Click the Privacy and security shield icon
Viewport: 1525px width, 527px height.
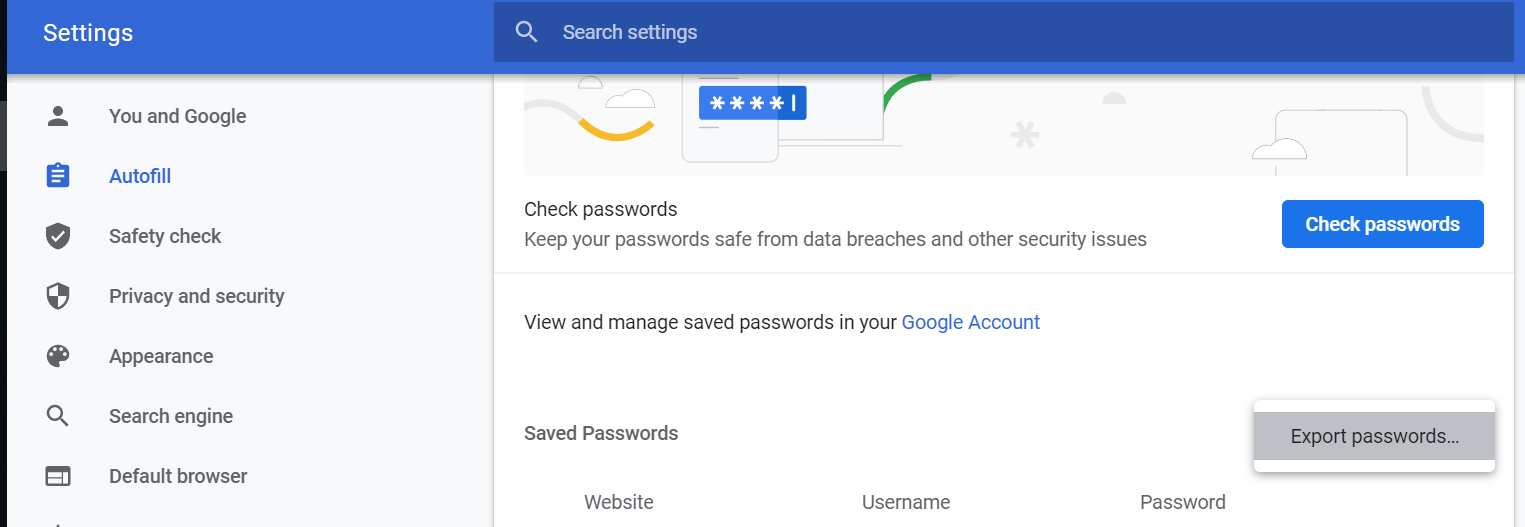pyautogui.click(x=58, y=296)
